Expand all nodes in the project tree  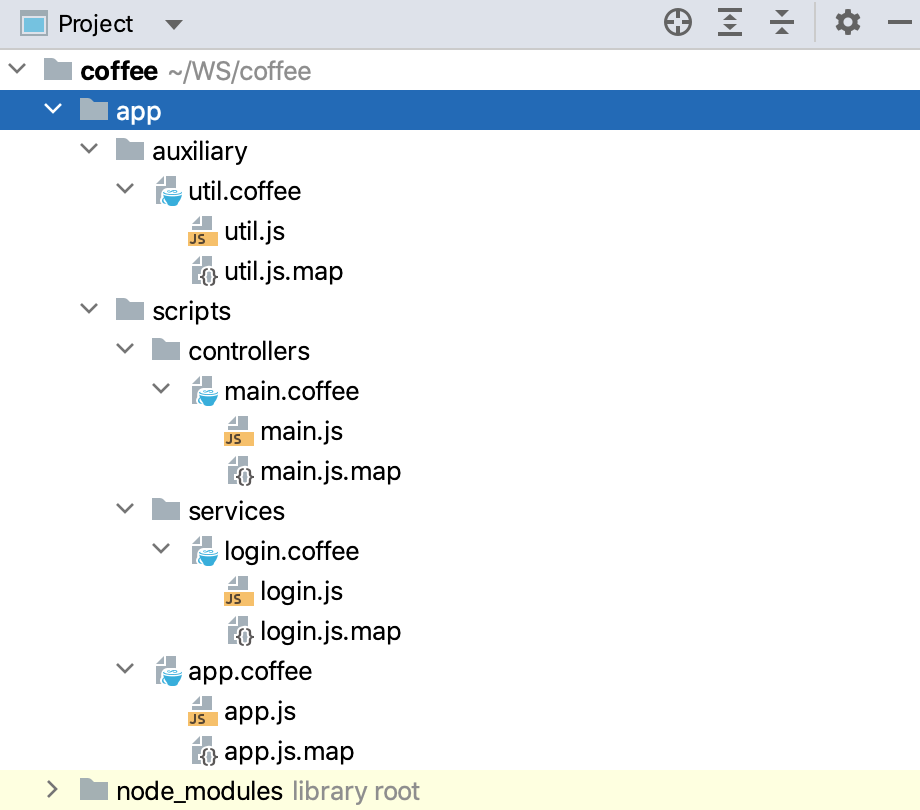(x=729, y=22)
